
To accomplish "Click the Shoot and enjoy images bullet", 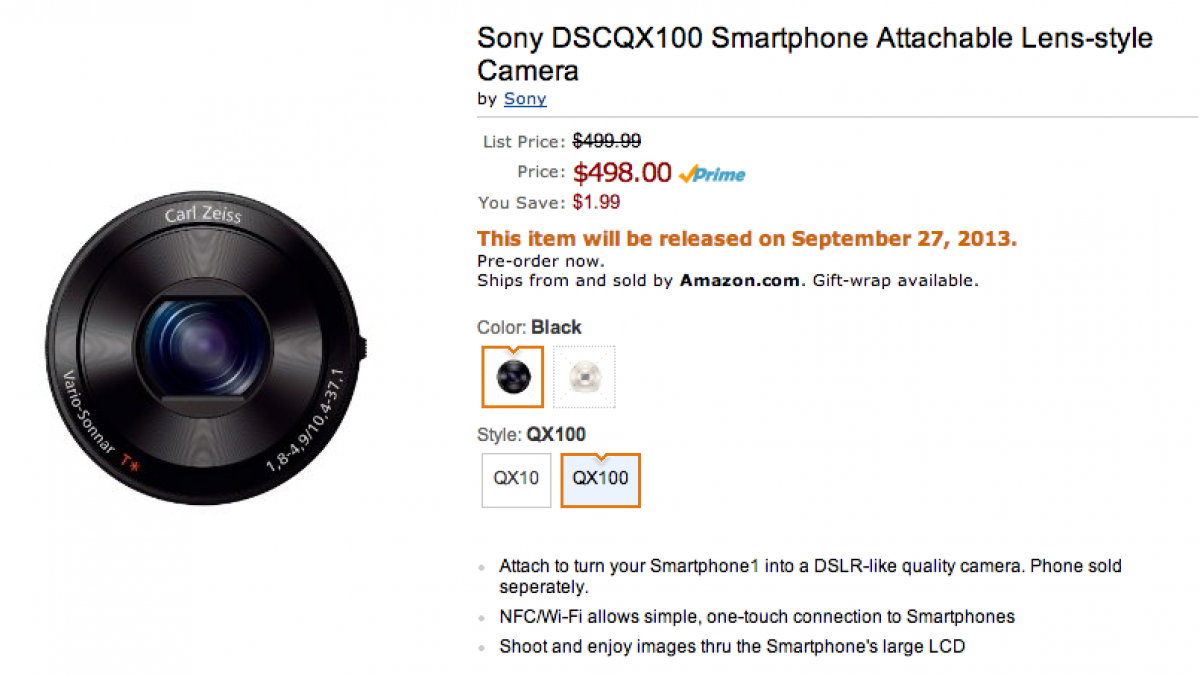I will 732,647.
